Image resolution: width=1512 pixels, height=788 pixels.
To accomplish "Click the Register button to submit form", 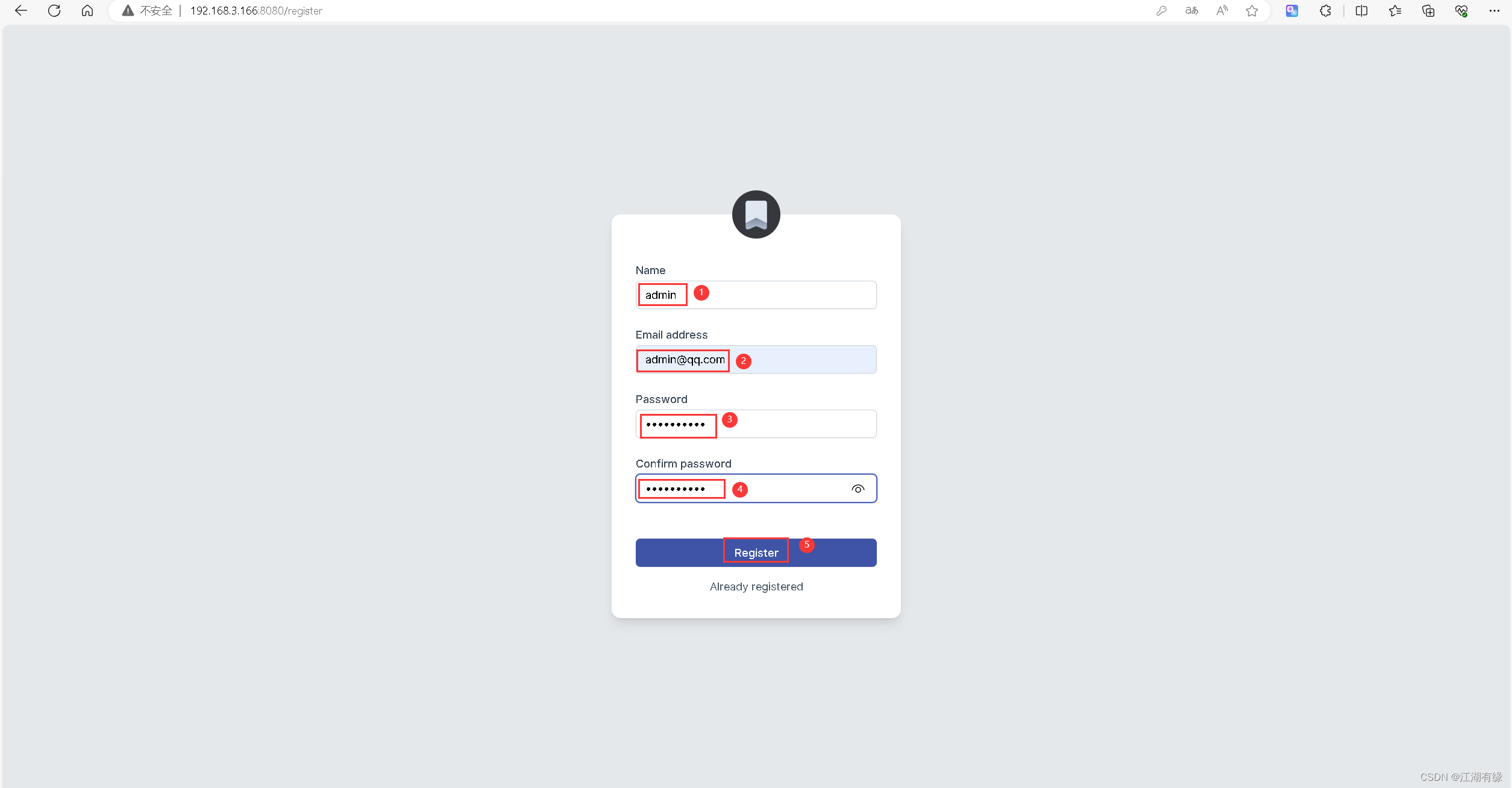I will (x=756, y=552).
